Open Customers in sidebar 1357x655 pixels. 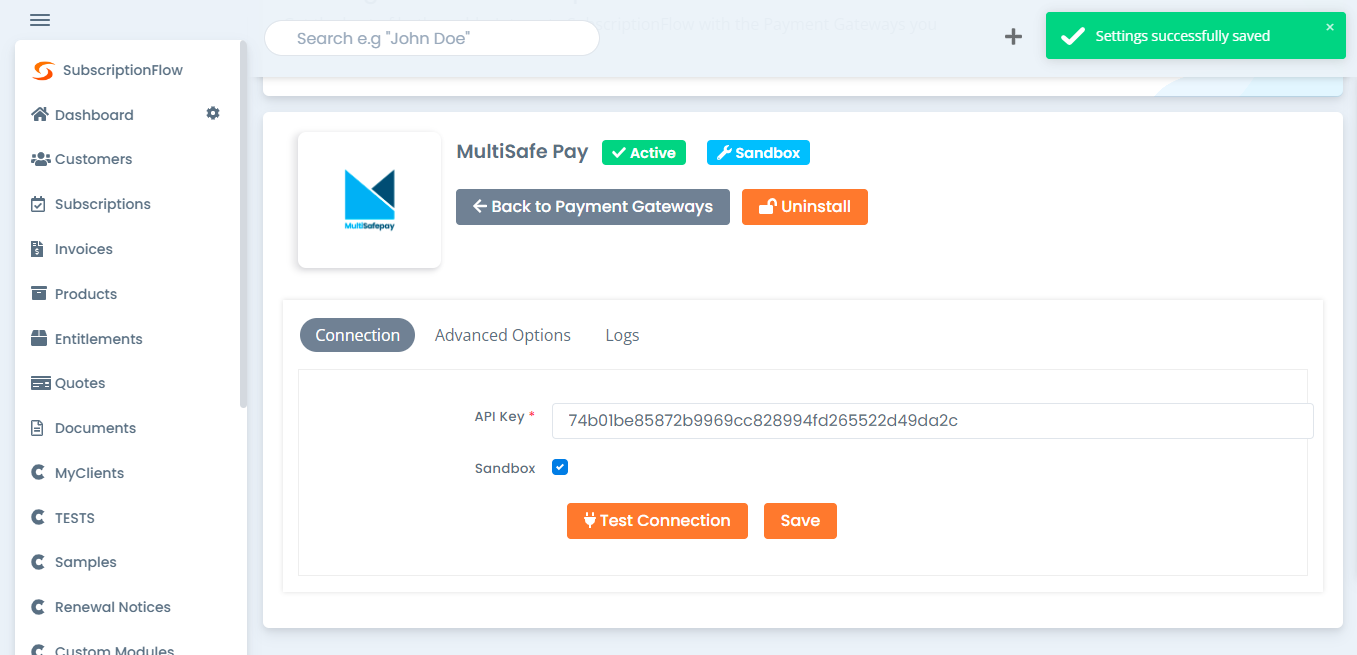pos(93,159)
